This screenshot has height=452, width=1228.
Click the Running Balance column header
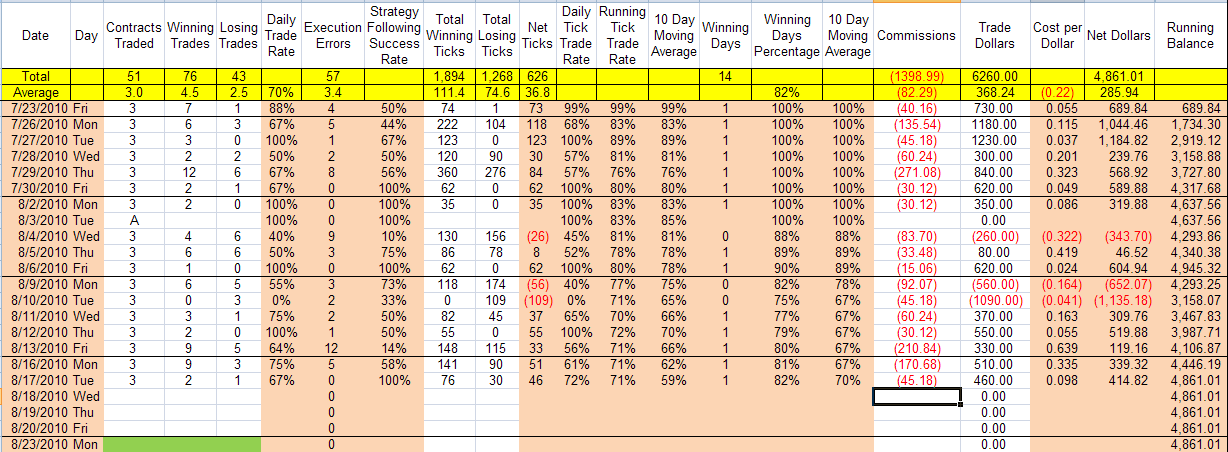[1189, 35]
